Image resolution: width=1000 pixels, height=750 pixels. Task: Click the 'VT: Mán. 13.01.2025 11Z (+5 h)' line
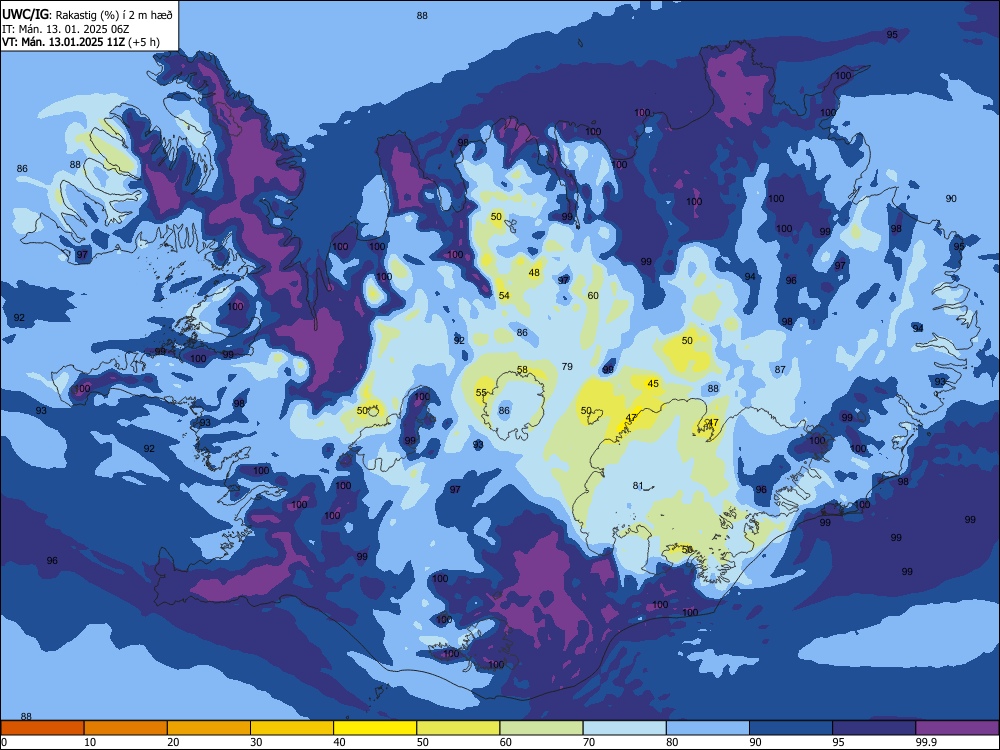click(81, 42)
